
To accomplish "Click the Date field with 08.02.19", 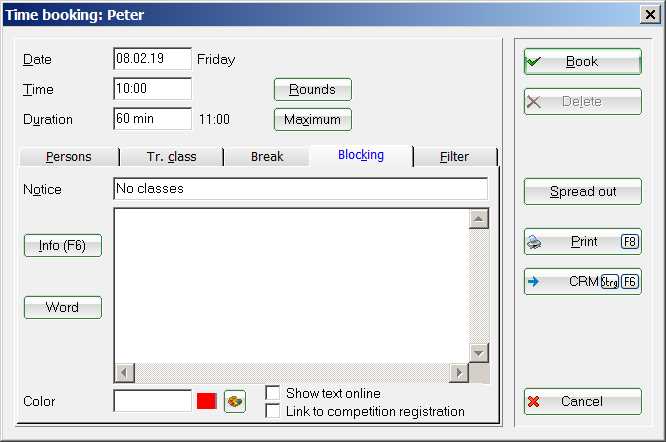I will pyautogui.click(x=152, y=59).
